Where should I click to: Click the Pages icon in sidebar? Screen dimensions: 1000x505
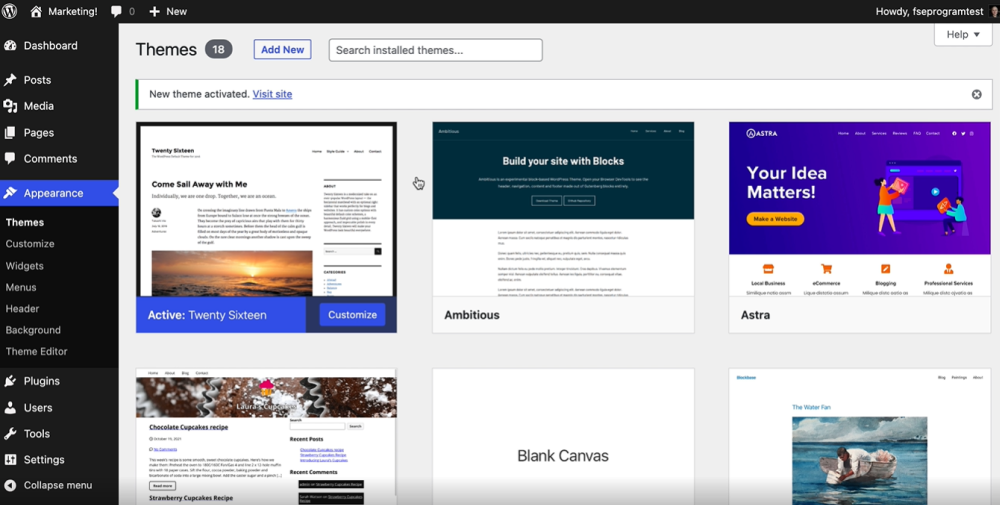(10, 133)
